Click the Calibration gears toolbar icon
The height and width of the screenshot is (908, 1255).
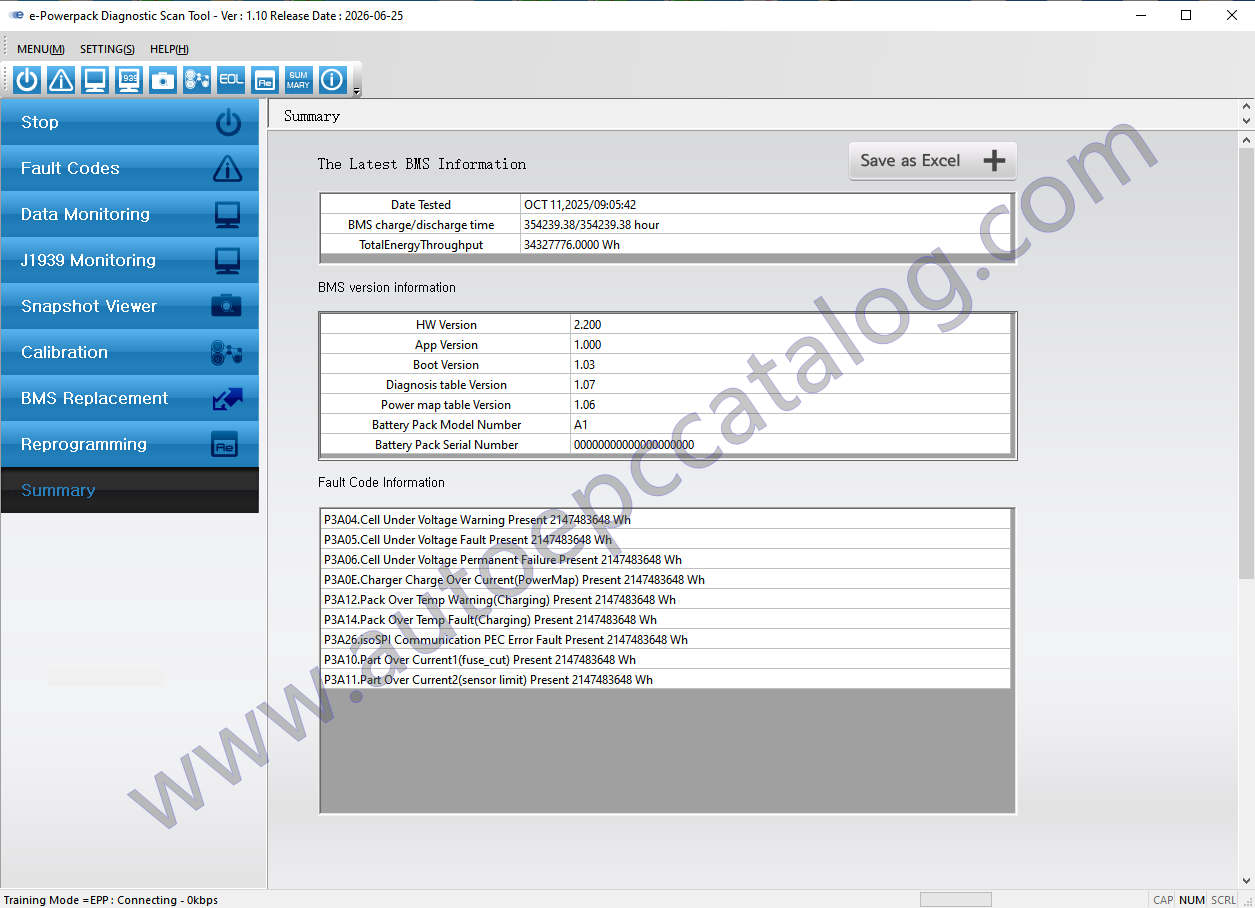(197, 80)
